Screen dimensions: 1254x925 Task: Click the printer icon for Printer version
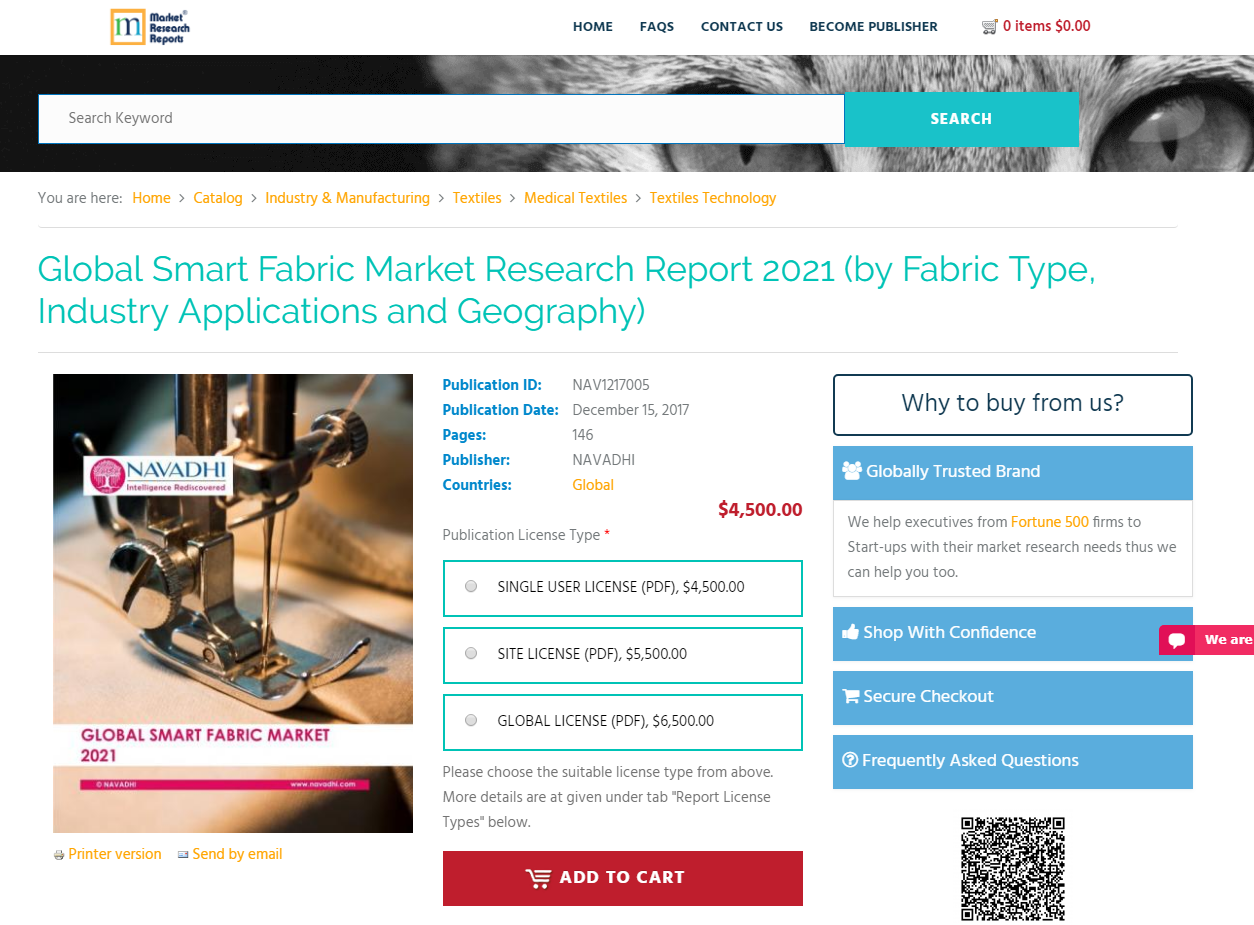pyautogui.click(x=59, y=855)
